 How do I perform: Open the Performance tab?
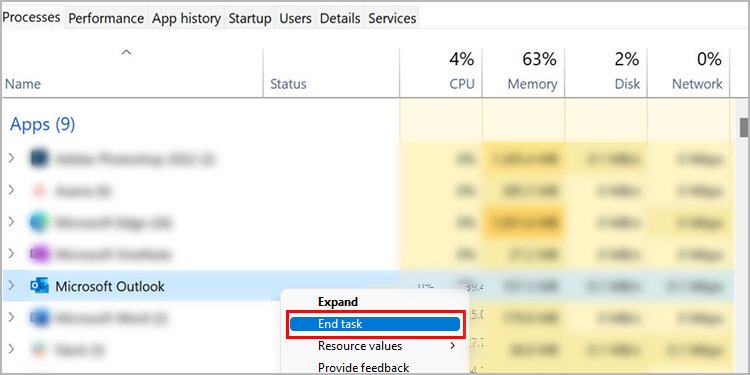pyautogui.click(x=106, y=19)
